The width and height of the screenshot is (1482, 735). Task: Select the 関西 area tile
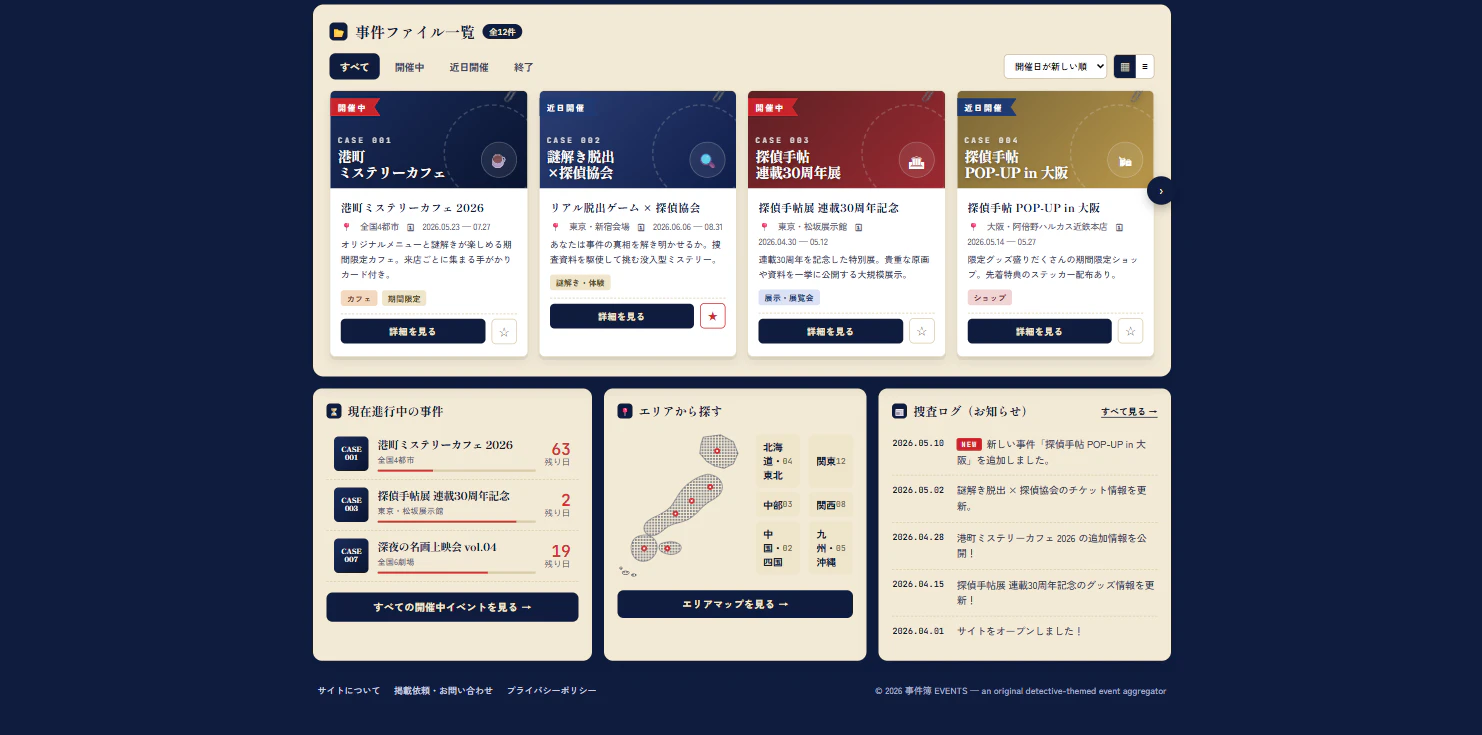(831, 505)
